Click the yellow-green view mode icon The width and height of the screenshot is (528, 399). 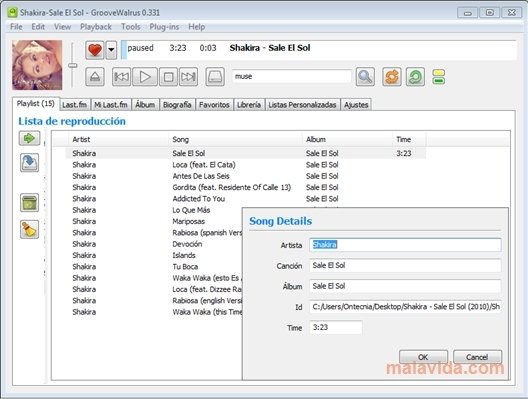[439, 77]
